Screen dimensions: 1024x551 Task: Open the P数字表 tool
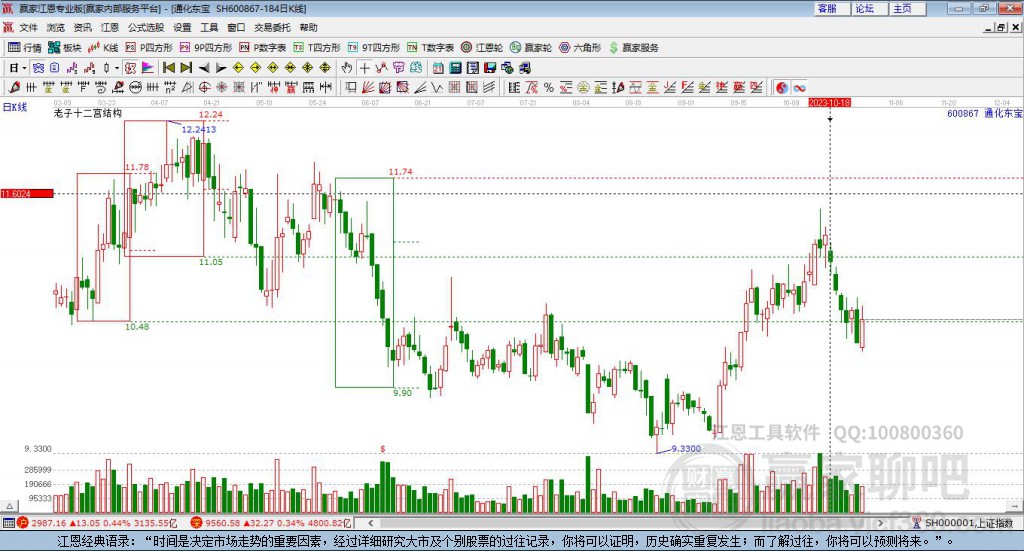click(263, 48)
